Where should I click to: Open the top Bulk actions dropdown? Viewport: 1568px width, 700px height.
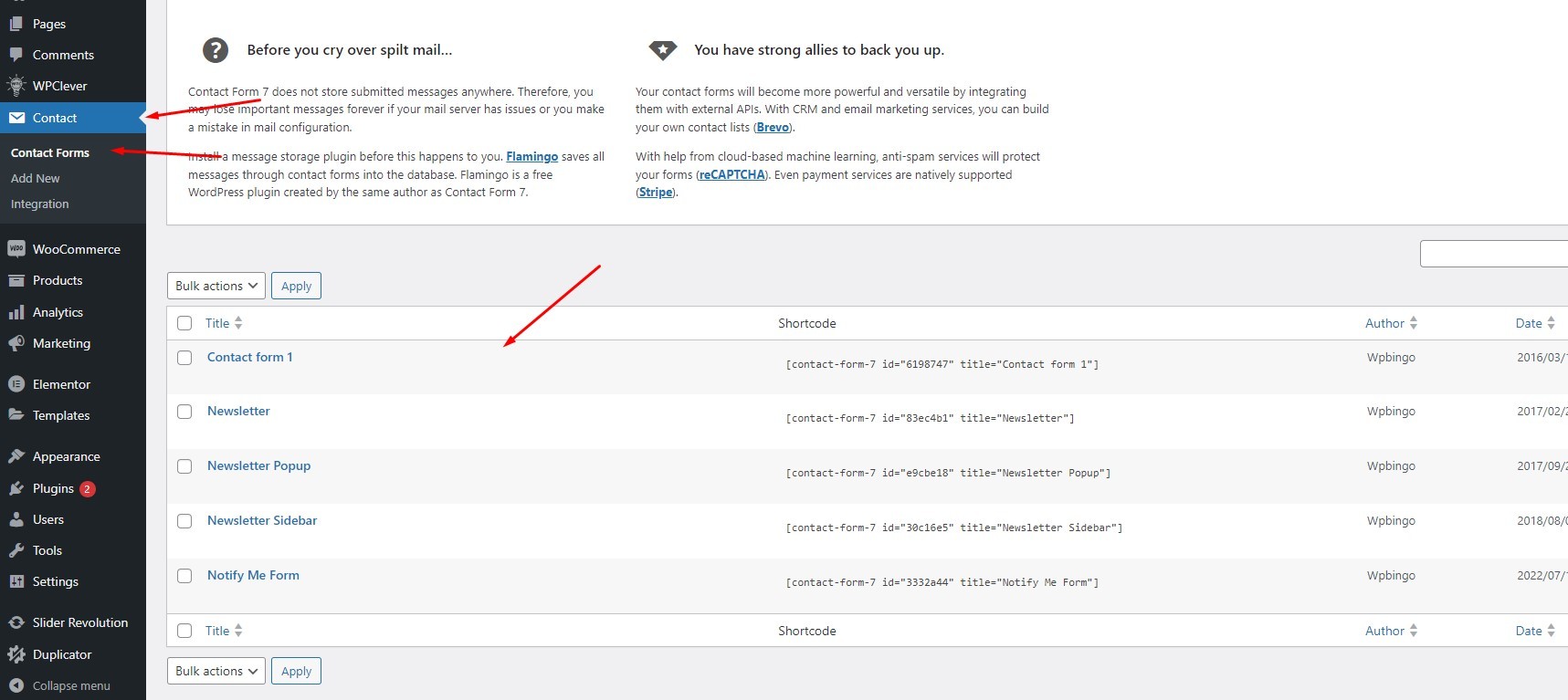pyautogui.click(x=216, y=286)
